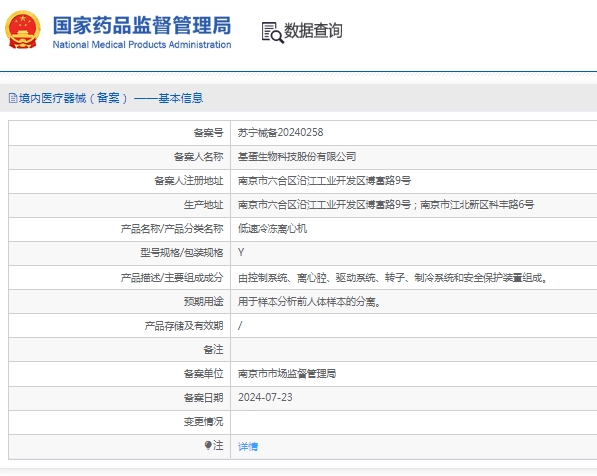Click the storage and validity value /
The image size is (597, 476).
pyautogui.click(x=240, y=326)
